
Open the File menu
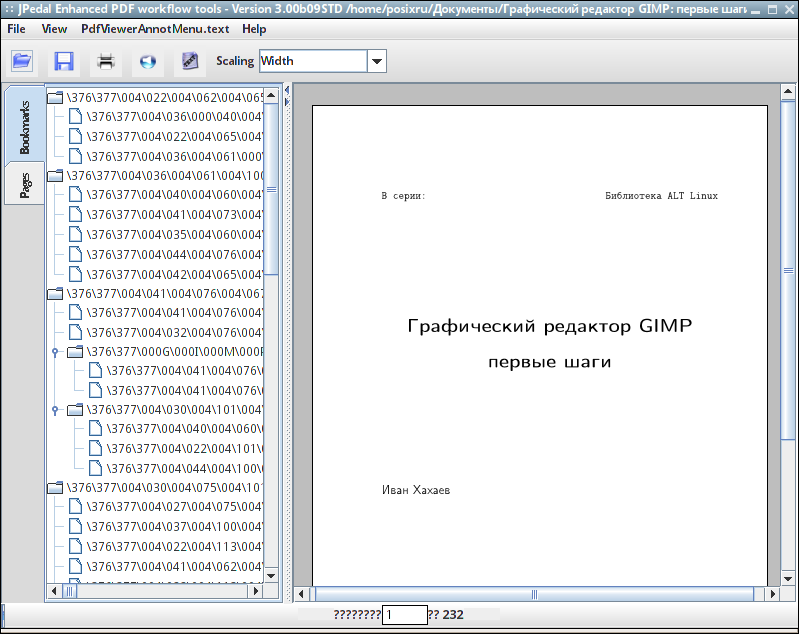[16, 29]
